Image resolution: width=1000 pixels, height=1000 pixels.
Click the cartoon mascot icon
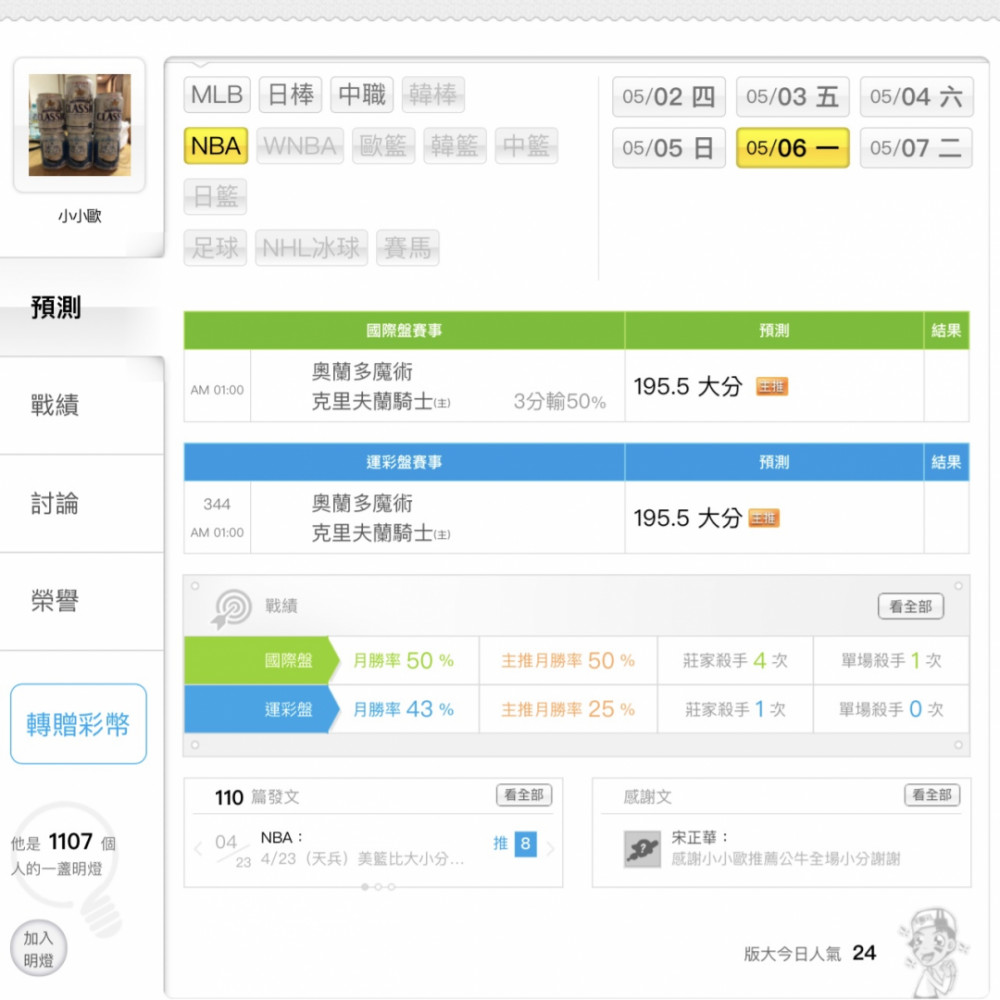(934, 952)
